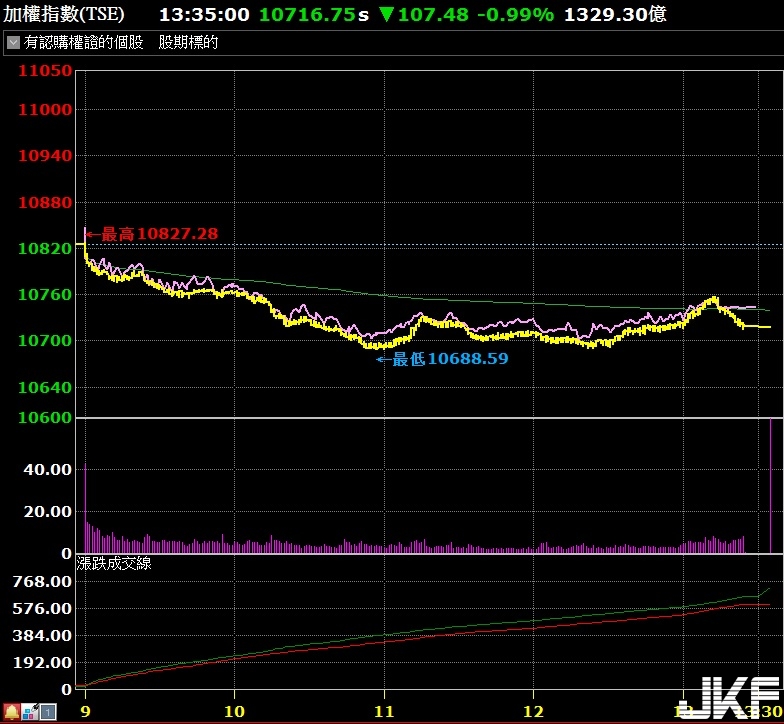Click the 10640 price axis label

tap(45, 388)
